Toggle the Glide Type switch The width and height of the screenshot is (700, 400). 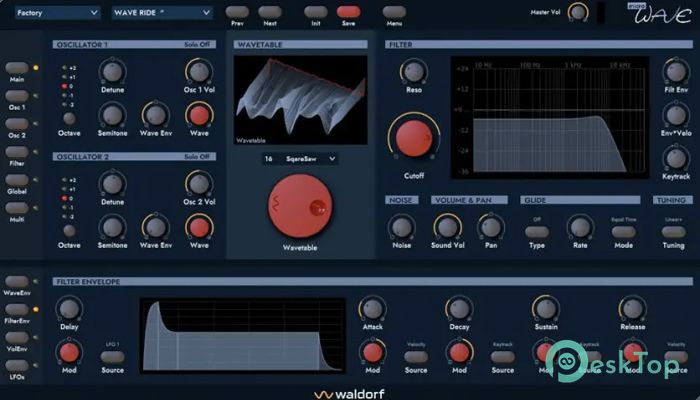tap(537, 232)
